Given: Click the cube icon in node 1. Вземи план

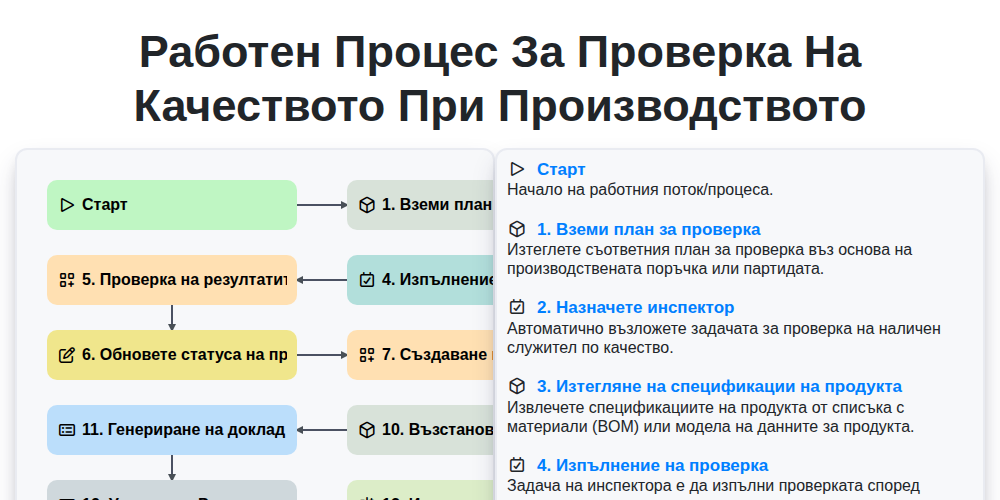Looking at the screenshot, I should 367,205.
